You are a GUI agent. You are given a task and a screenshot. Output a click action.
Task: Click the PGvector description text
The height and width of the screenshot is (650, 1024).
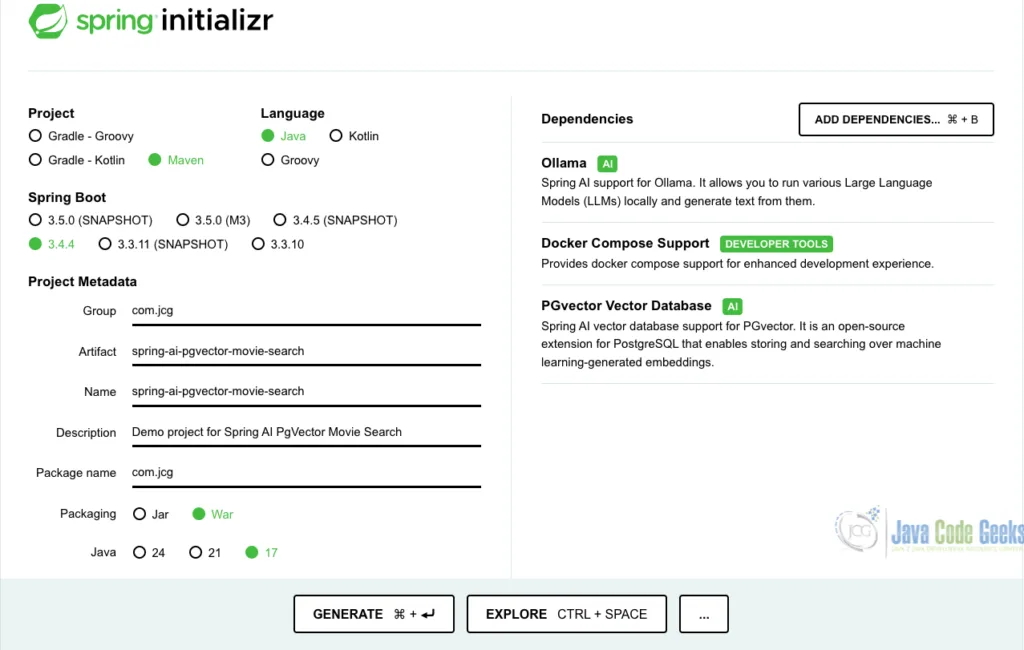[x=741, y=344]
